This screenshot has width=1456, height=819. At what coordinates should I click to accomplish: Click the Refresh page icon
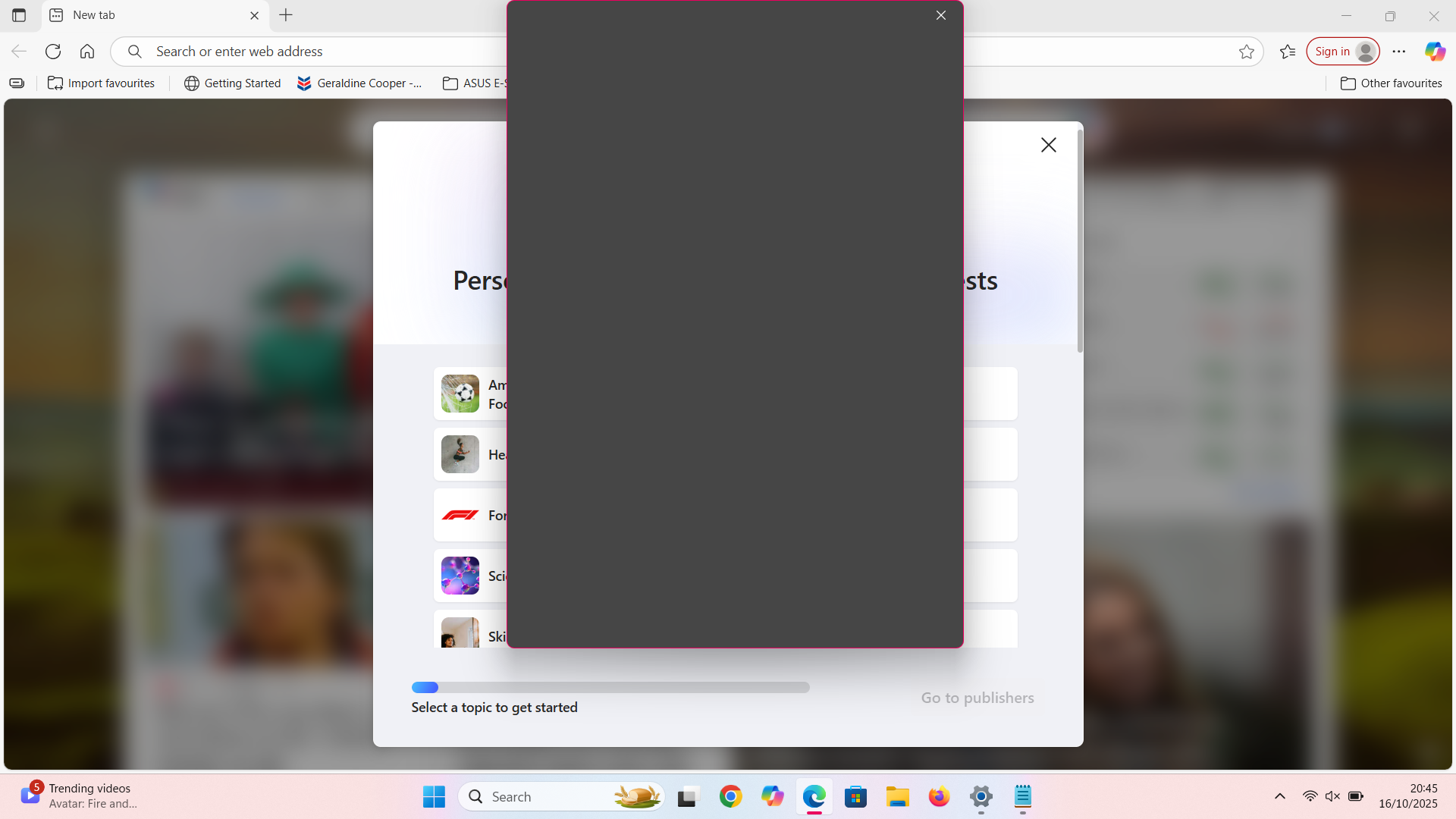tap(53, 52)
